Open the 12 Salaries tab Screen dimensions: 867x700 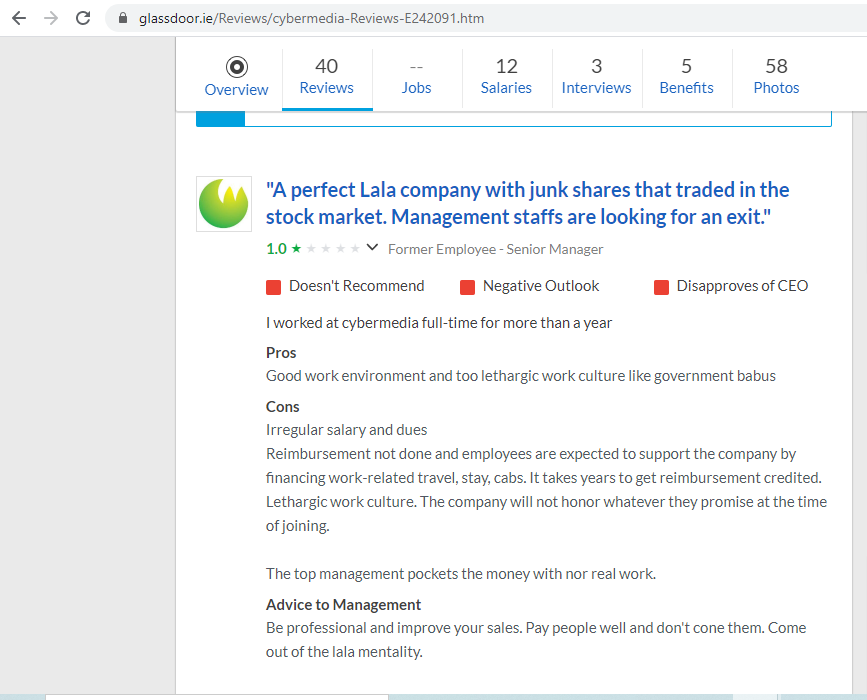pyautogui.click(x=506, y=77)
